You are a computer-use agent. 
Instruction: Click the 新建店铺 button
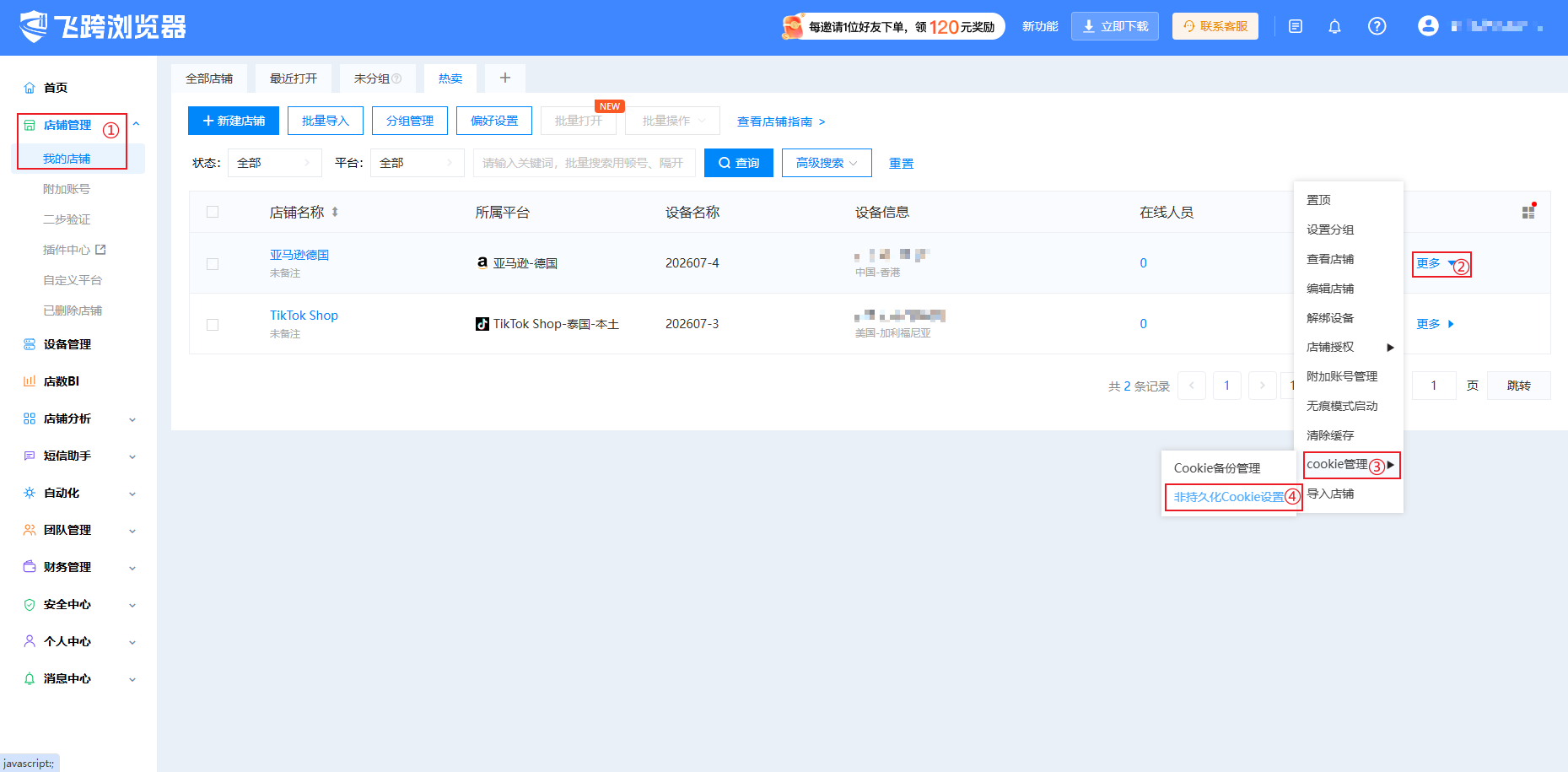pyautogui.click(x=234, y=121)
